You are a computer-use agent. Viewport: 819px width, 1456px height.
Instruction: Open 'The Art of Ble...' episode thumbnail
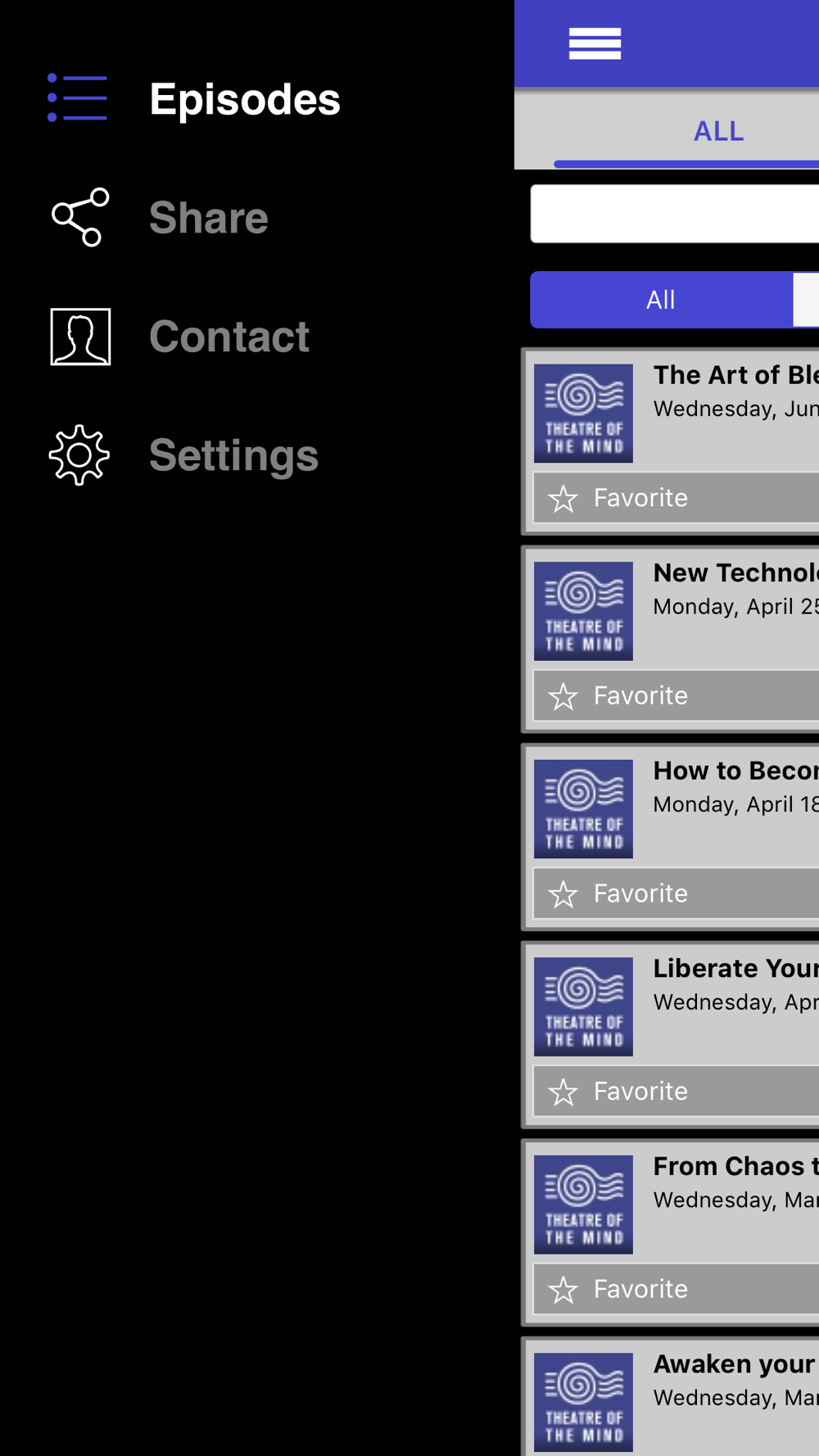click(x=583, y=414)
